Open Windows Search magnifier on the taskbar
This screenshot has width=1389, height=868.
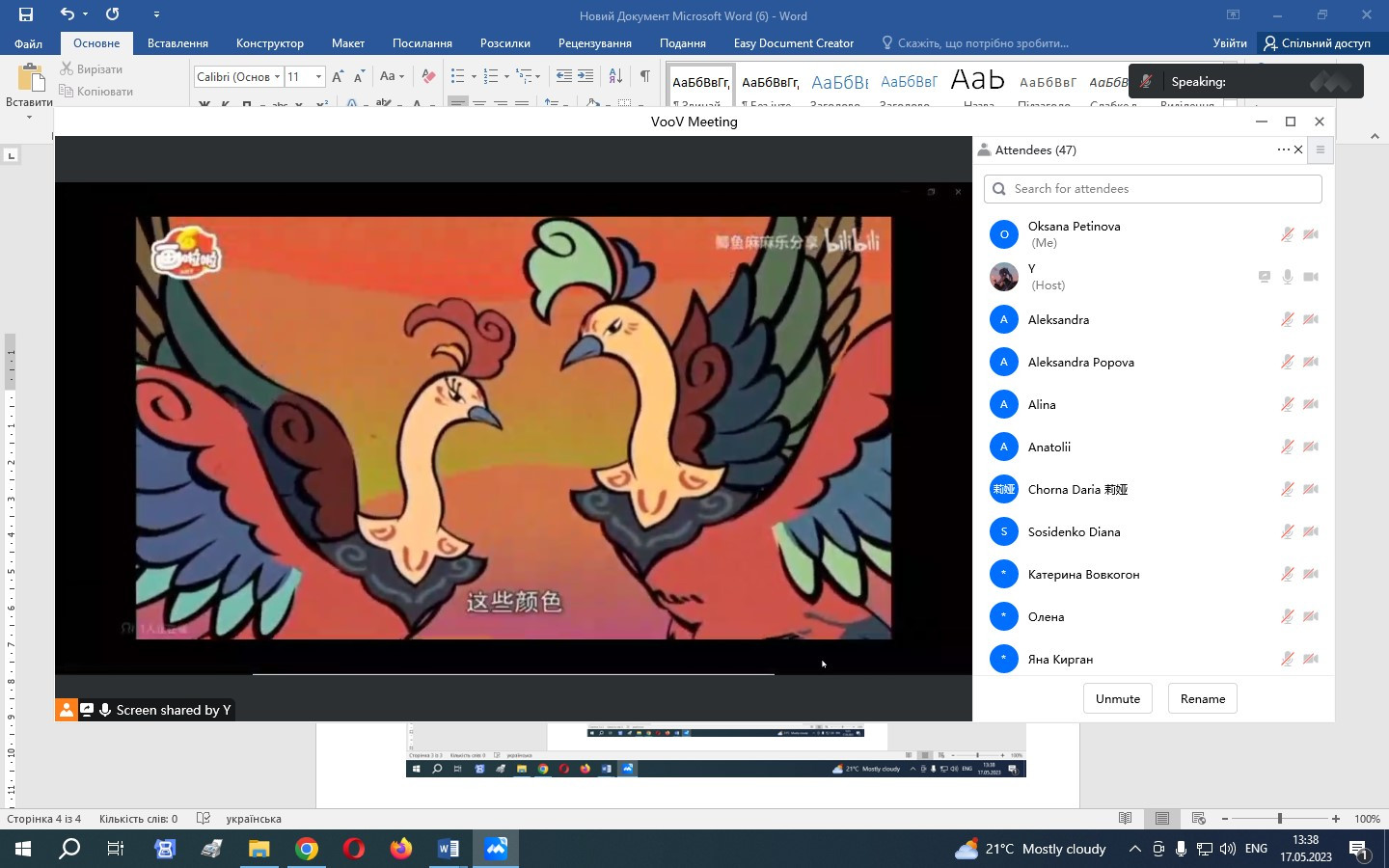point(69,849)
